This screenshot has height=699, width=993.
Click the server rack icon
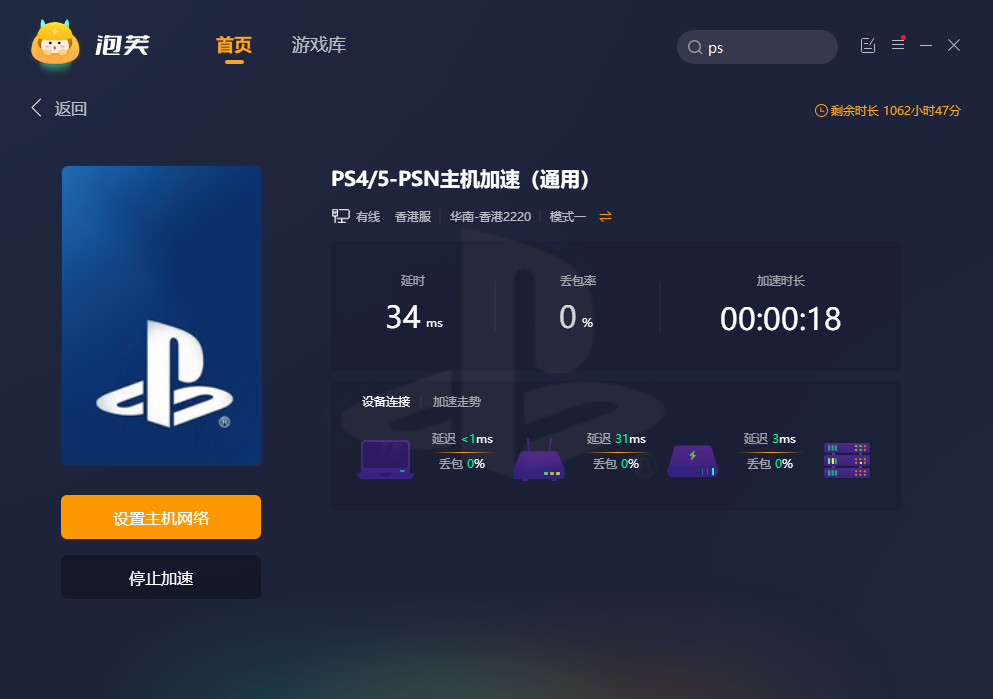click(x=847, y=460)
